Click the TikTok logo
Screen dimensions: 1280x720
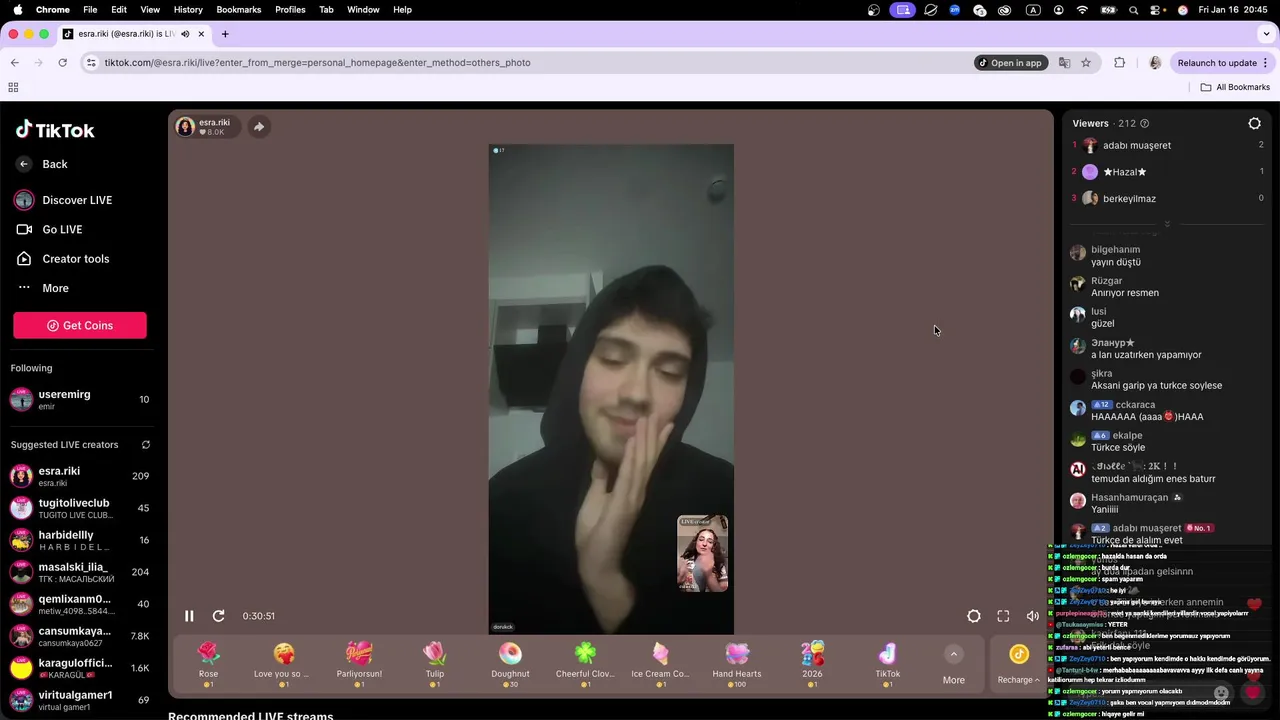point(55,130)
